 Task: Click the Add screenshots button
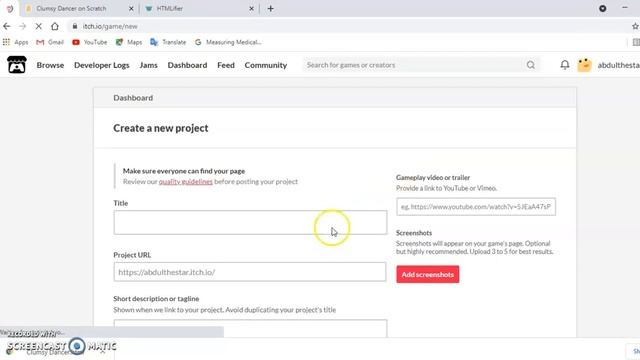pyautogui.click(x=428, y=274)
